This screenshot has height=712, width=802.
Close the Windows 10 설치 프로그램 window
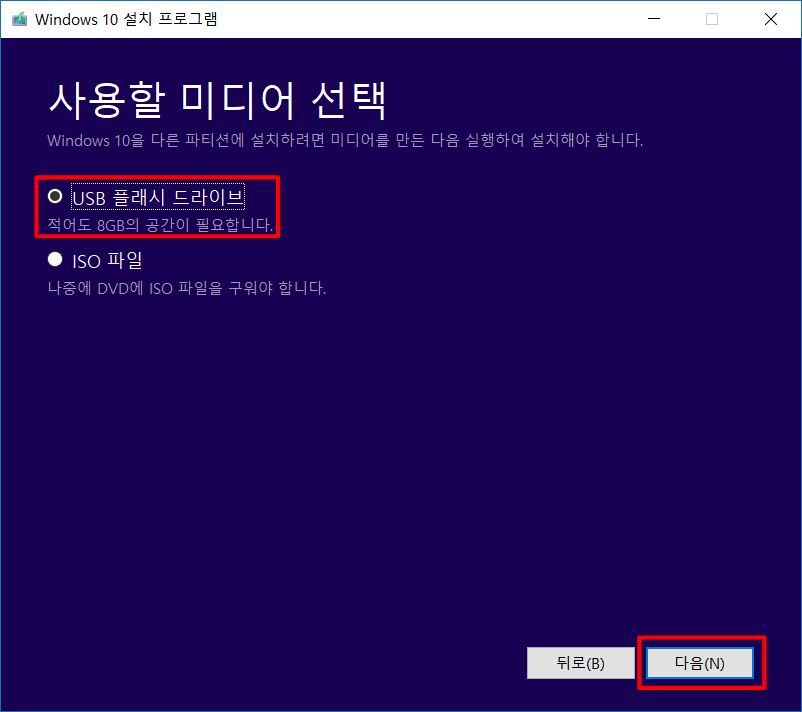pyautogui.click(x=771, y=19)
